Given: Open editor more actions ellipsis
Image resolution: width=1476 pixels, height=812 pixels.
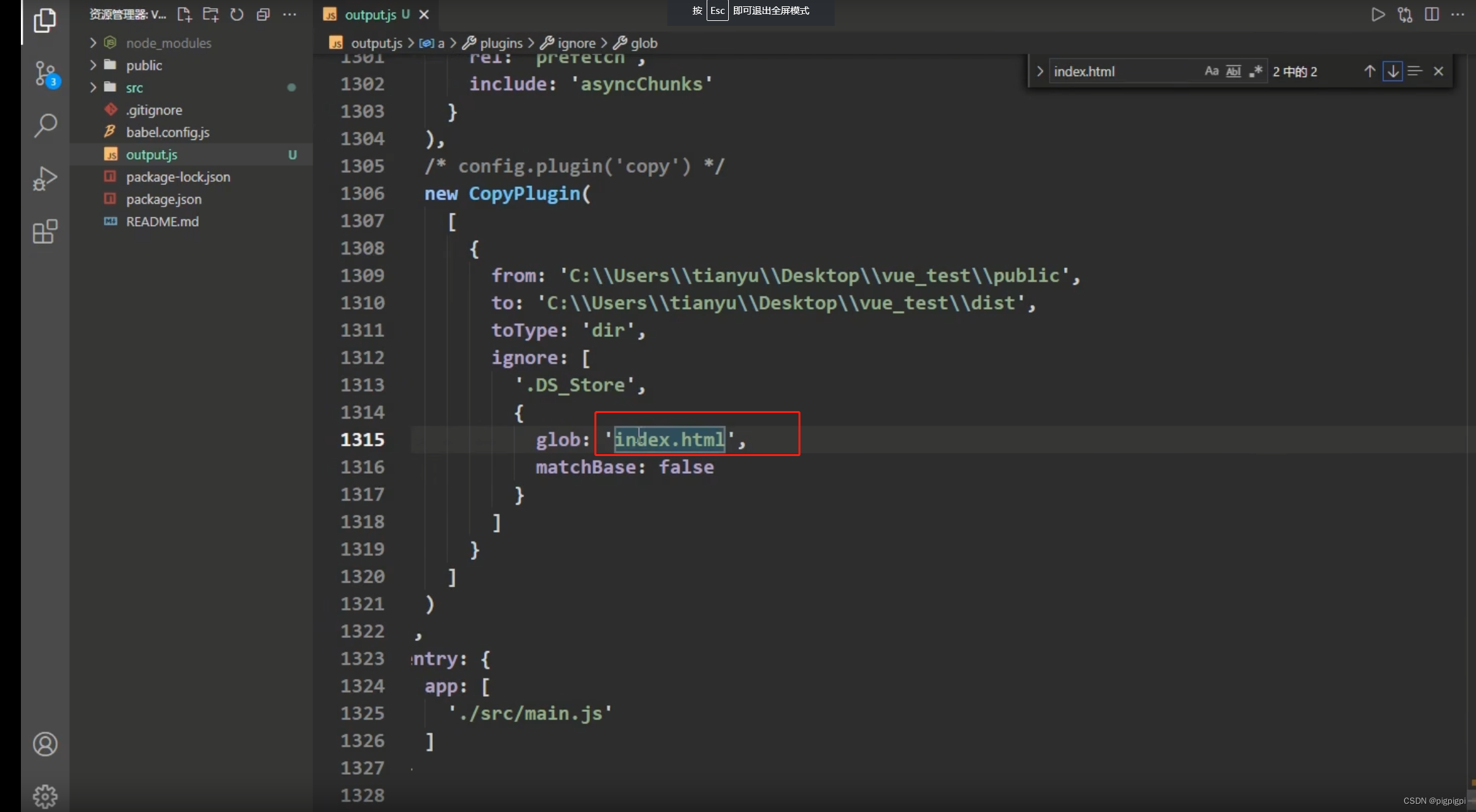Looking at the screenshot, I should coord(1458,15).
